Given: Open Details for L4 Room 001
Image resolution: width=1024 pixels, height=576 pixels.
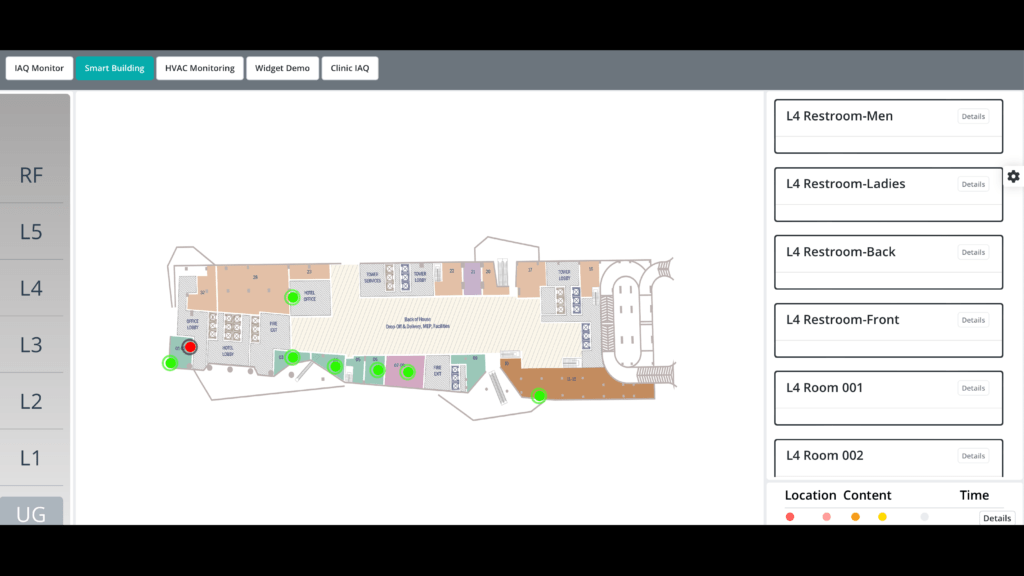Looking at the screenshot, I should click(973, 388).
